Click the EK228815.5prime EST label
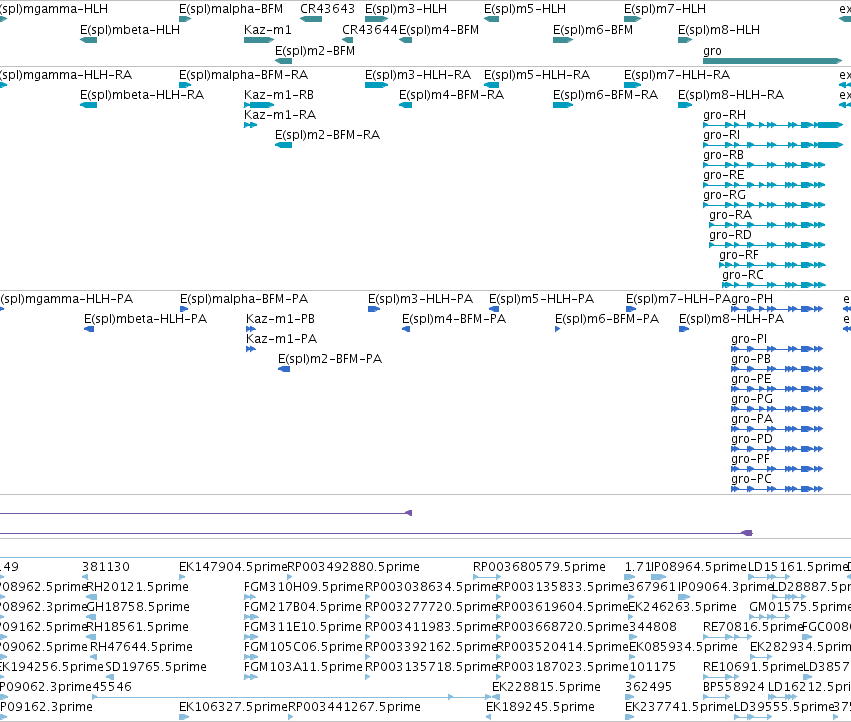 tap(547, 687)
